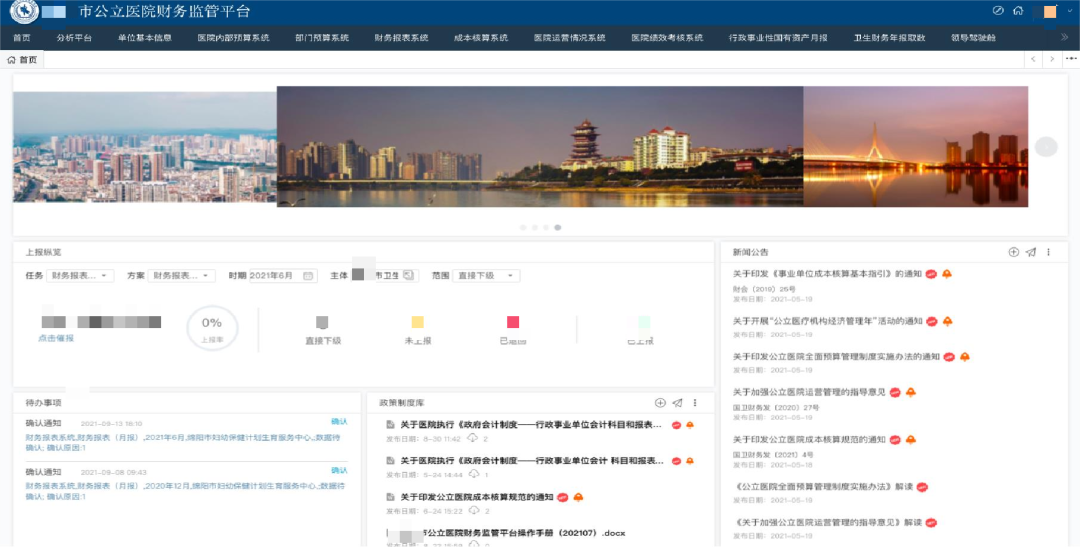Click the calendar icon in the 时期 field

308,276
